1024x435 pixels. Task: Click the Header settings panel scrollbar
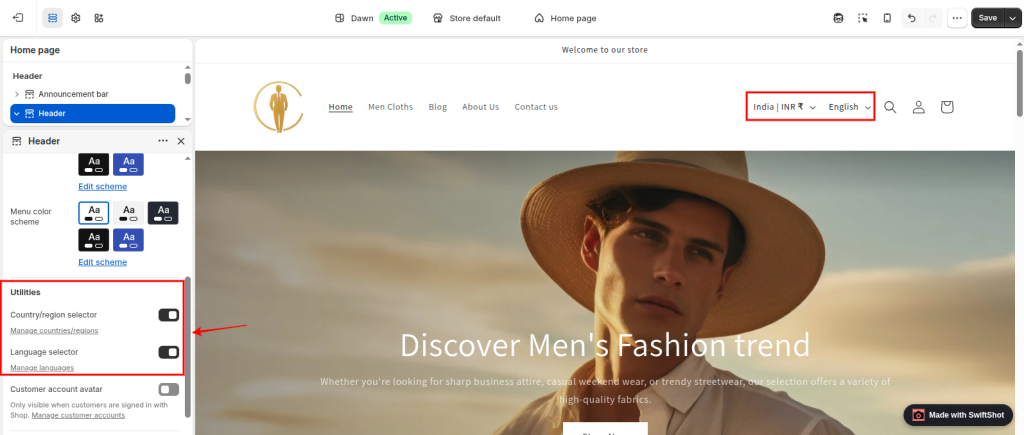coord(188,346)
